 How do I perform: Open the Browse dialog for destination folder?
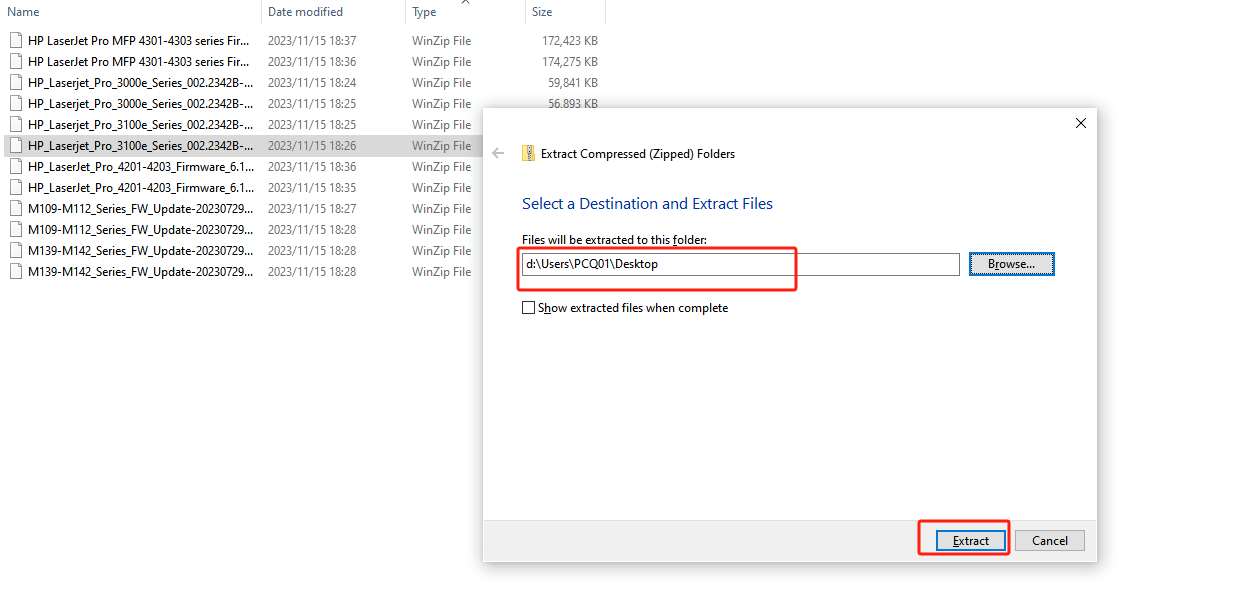point(1011,263)
